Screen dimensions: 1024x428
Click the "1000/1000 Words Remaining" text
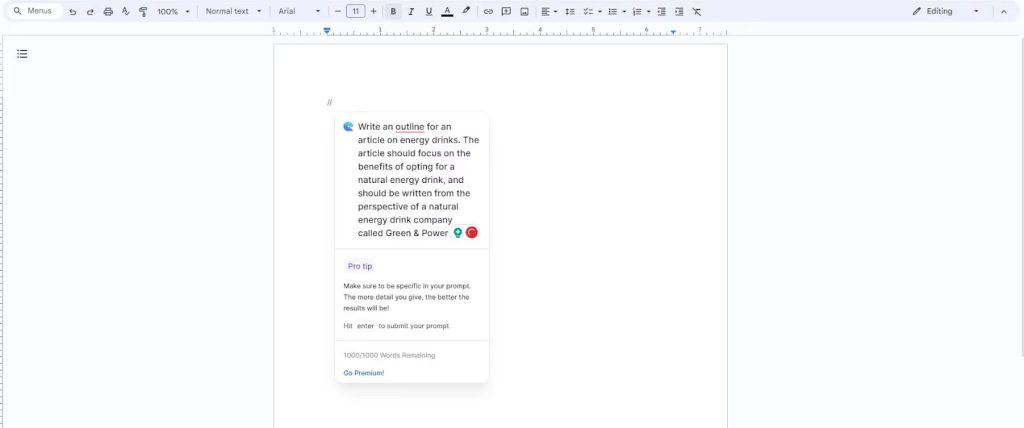[389, 355]
